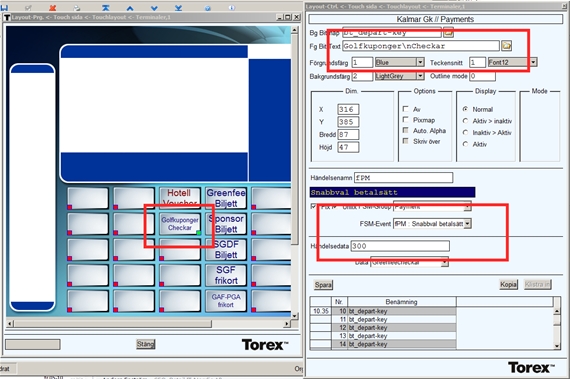Image resolution: width=570 pixels, height=379 pixels.
Task: Open the LightGrey background color dropdown
Action: pos(420,76)
